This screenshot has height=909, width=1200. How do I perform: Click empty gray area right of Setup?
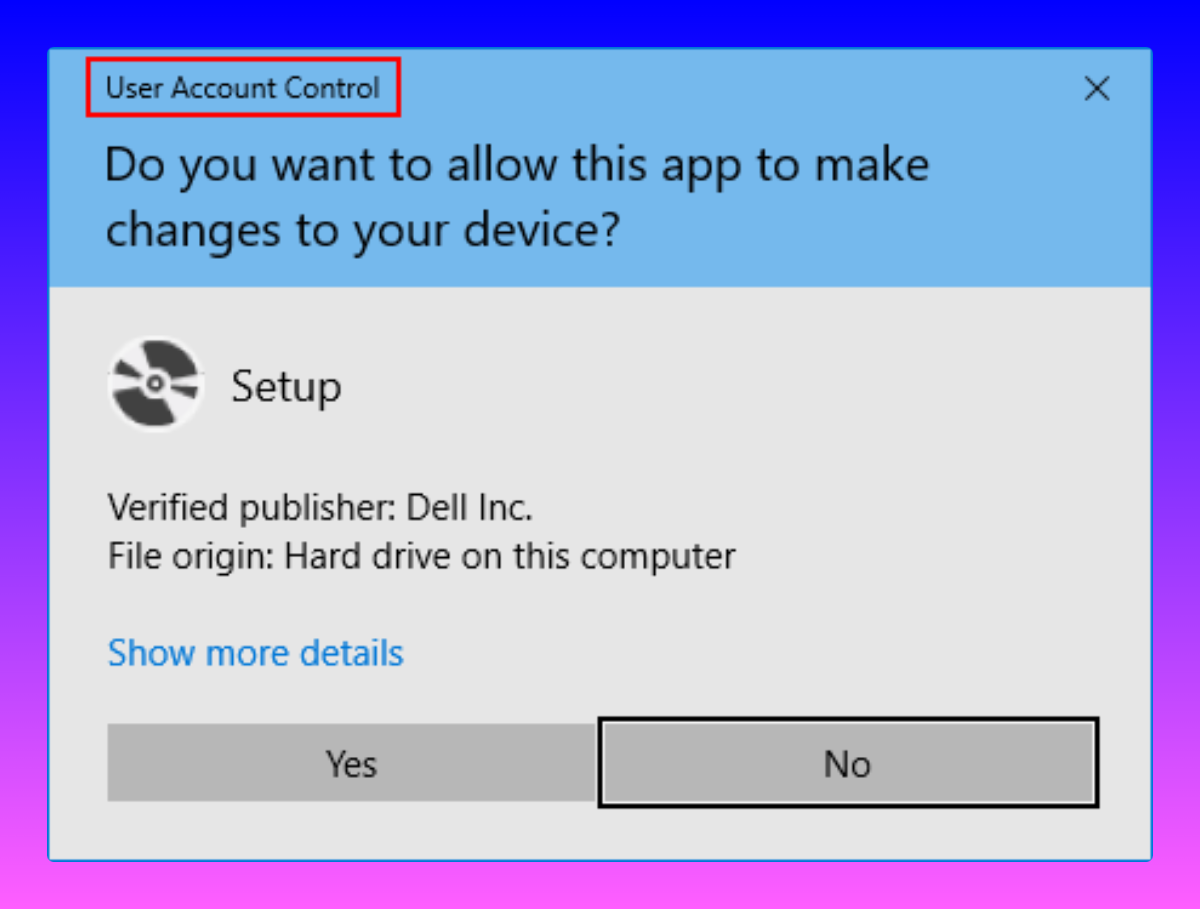pyautogui.click(x=750, y=386)
